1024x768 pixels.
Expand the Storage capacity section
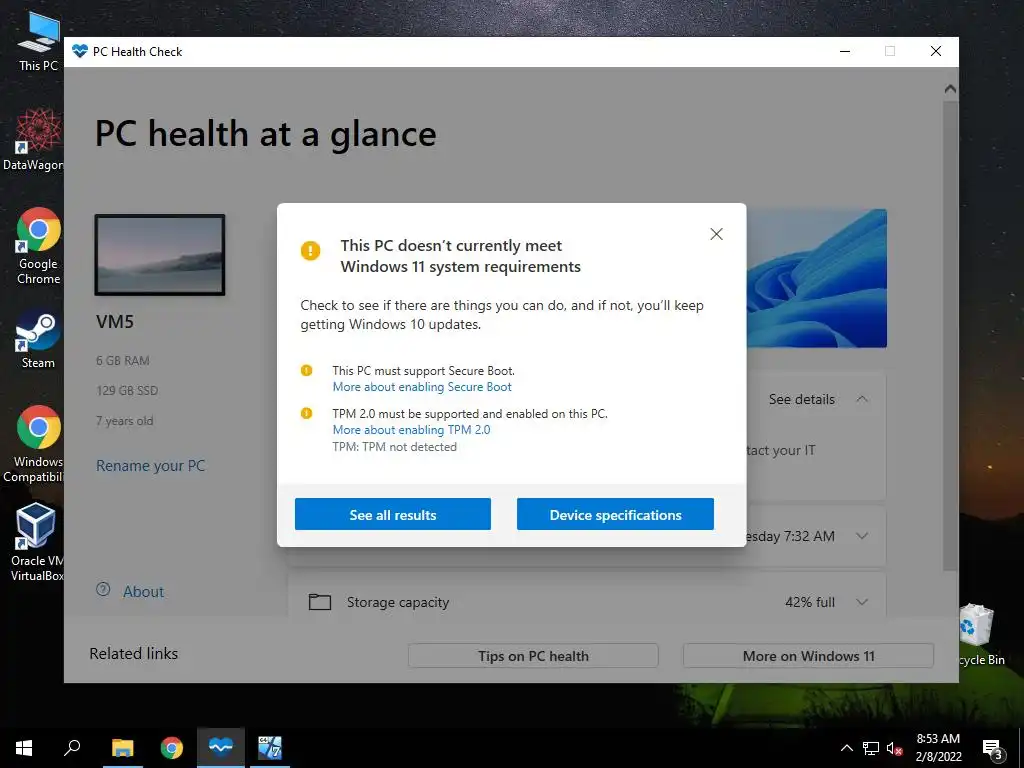[x=862, y=601]
